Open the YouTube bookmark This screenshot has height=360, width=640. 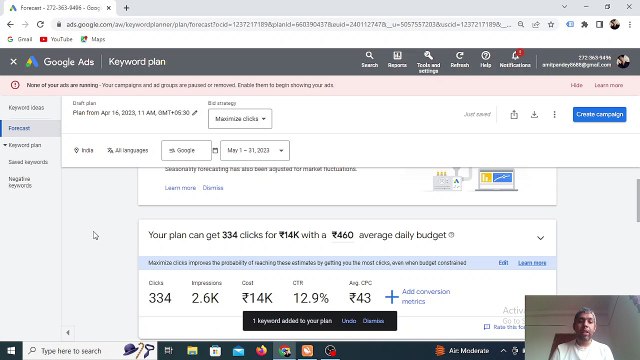point(56,39)
